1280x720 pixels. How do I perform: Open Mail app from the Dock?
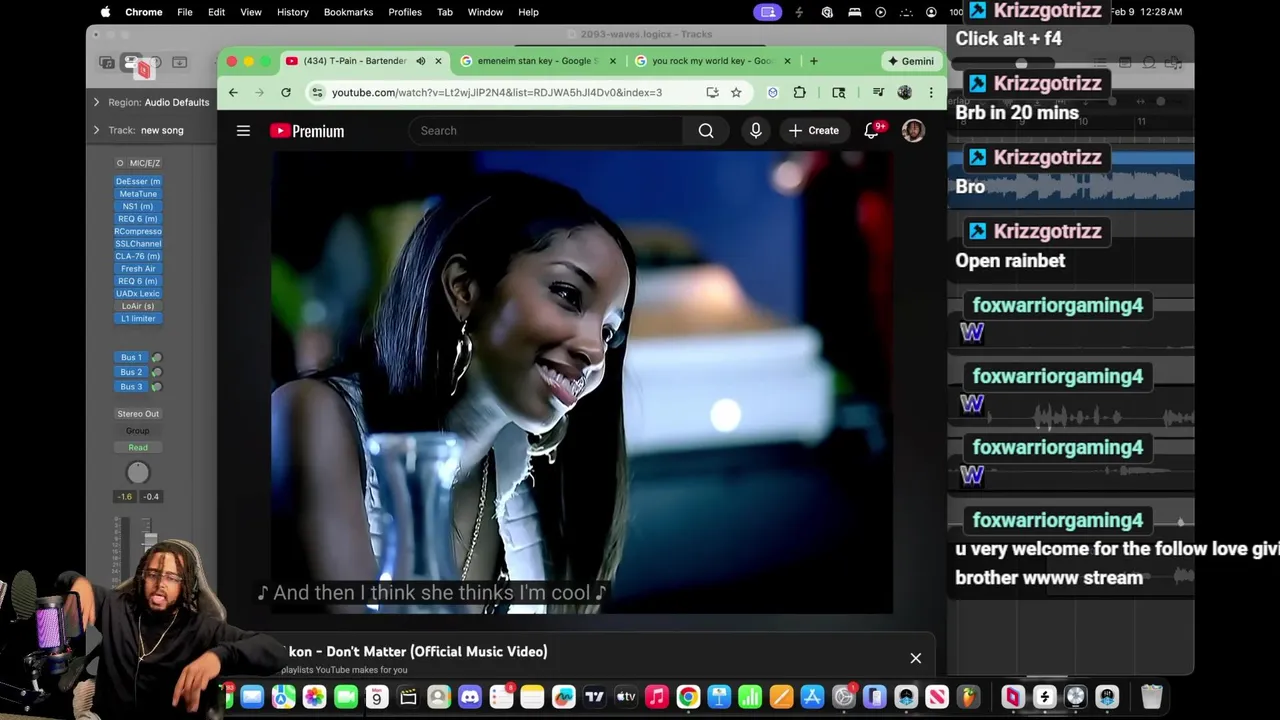click(x=252, y=697)
